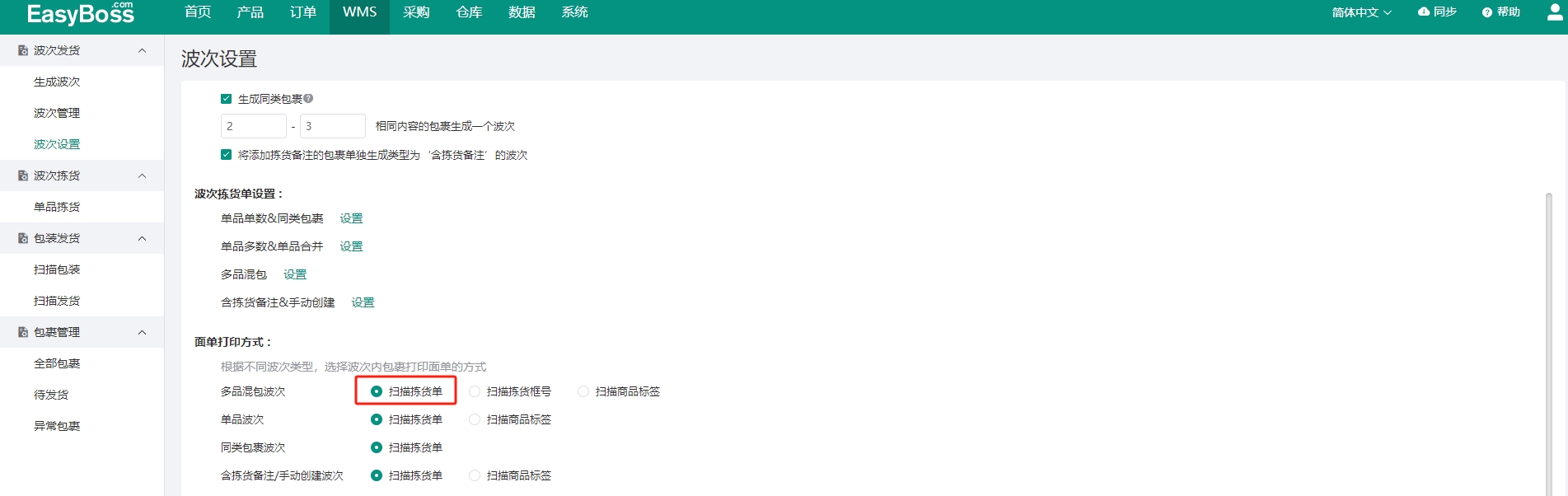This screenshot has height=496, width=1568.
Task: Click the 包裹管理 section icon
Action: point(23,332)
